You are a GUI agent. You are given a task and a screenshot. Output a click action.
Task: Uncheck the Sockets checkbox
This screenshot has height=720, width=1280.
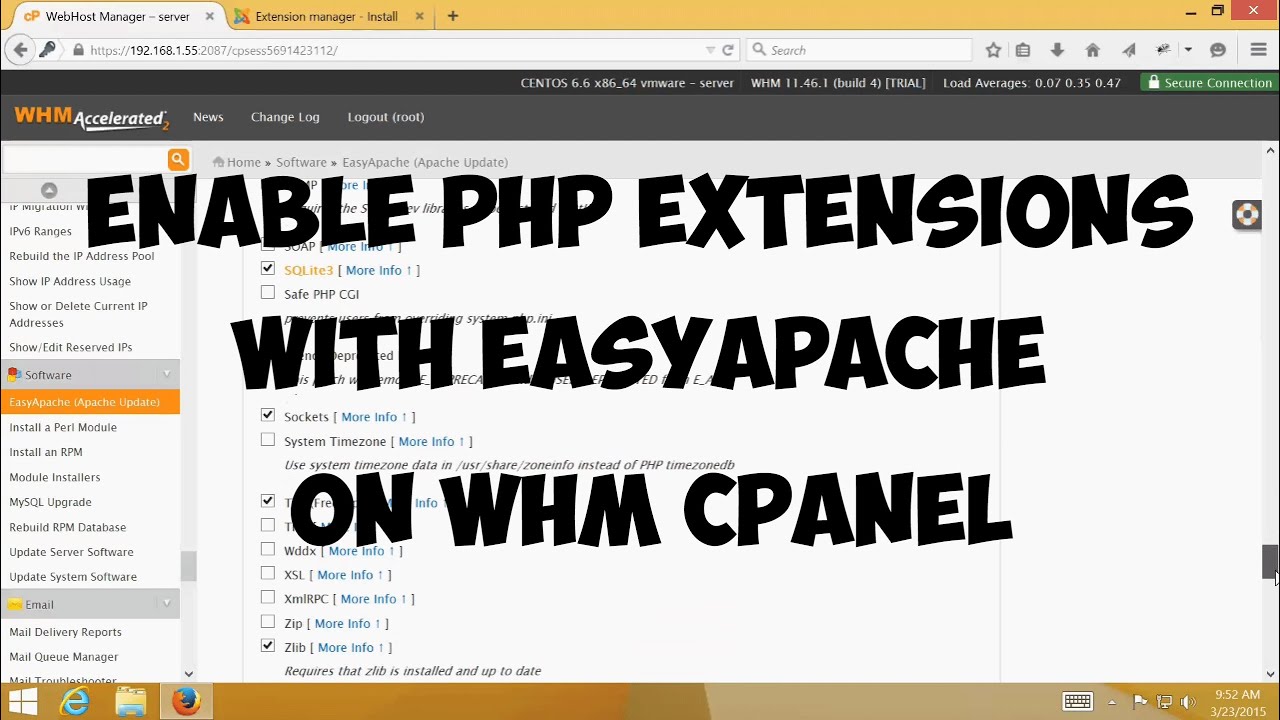tap(268, 415)
